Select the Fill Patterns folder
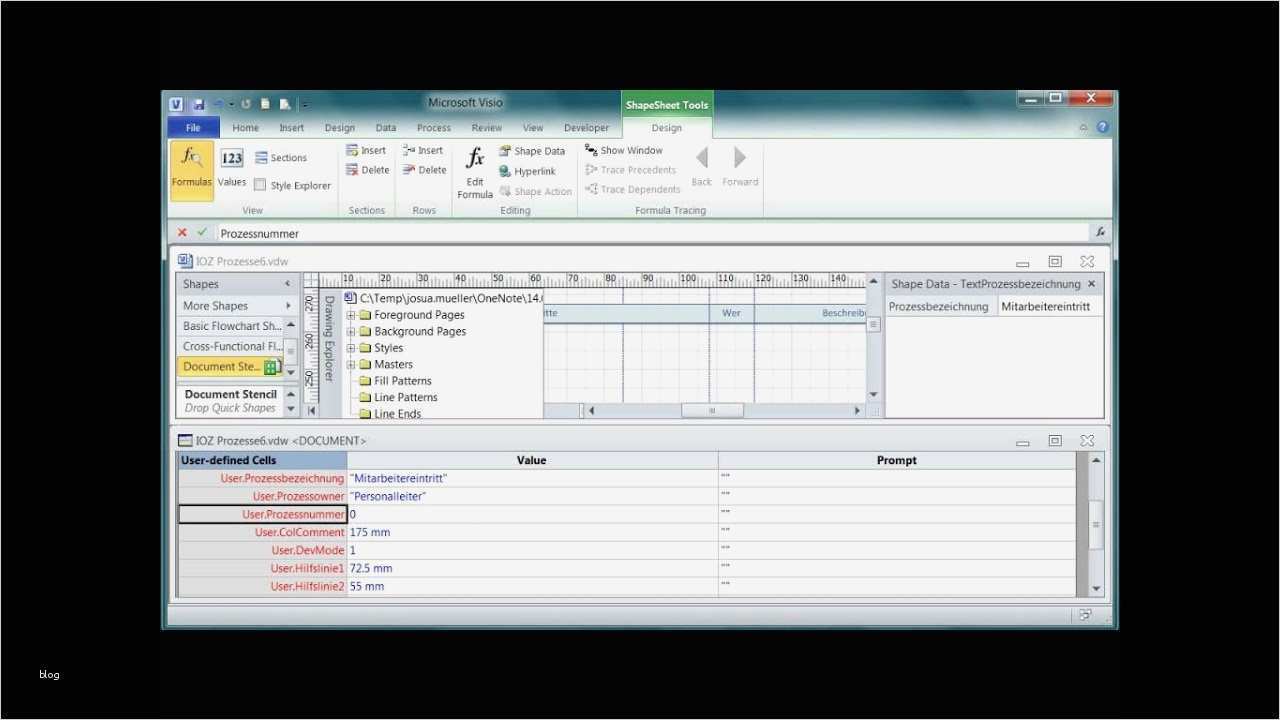1280x720 pixels. point(395,381)
